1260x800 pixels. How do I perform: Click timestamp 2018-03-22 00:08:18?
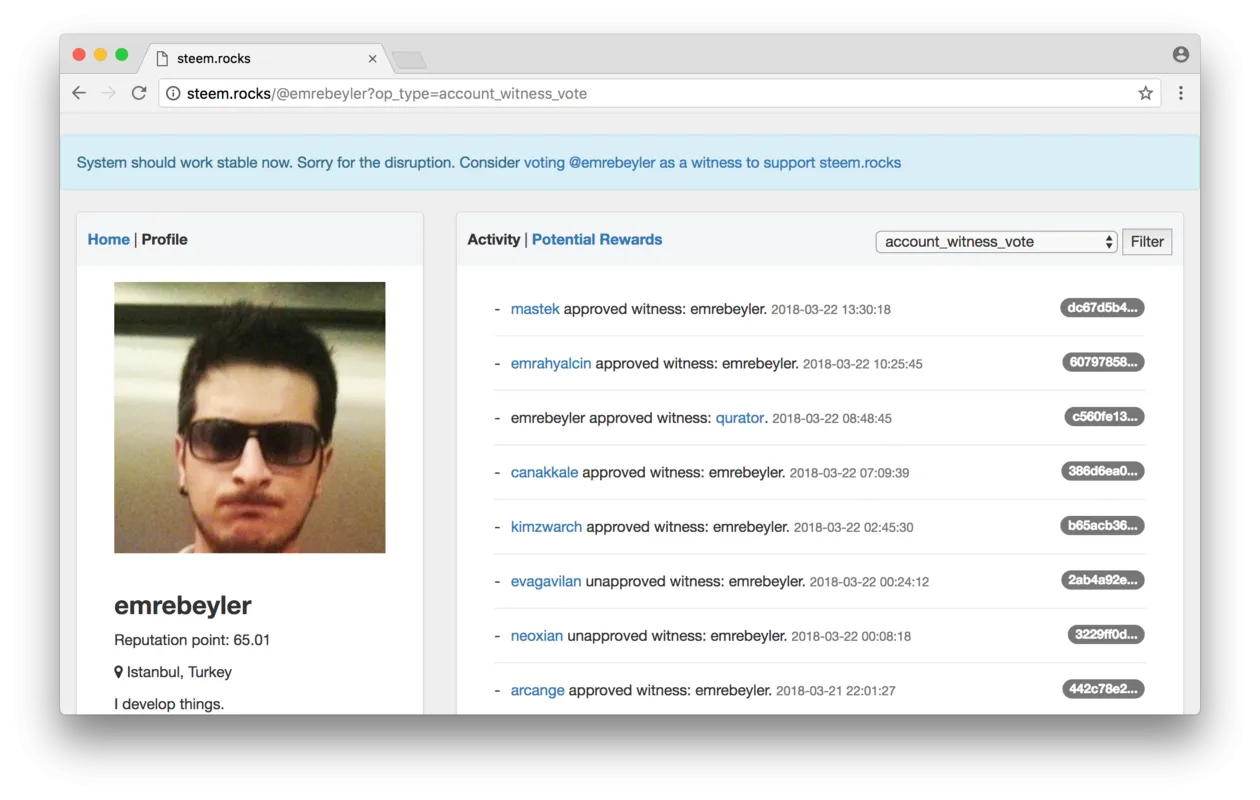click(x=851, y=636)
